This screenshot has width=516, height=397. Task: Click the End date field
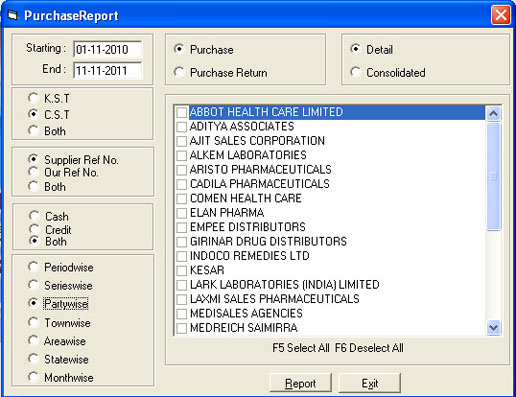coord(108,70)
